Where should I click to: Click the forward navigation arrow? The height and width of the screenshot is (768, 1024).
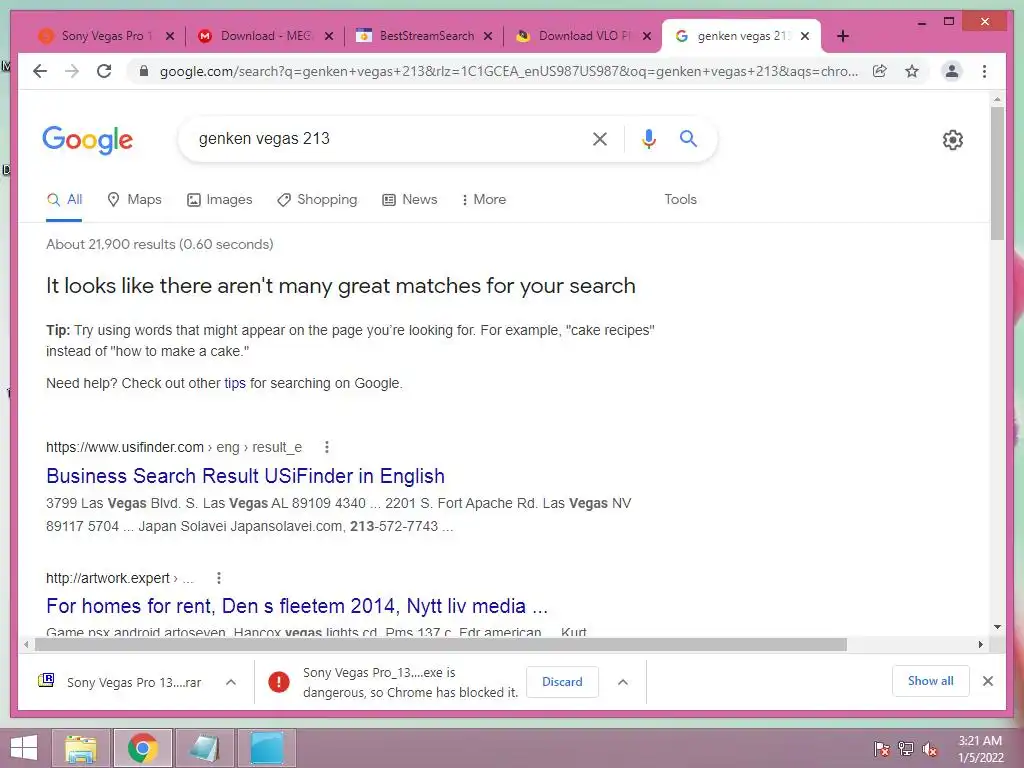72,71
